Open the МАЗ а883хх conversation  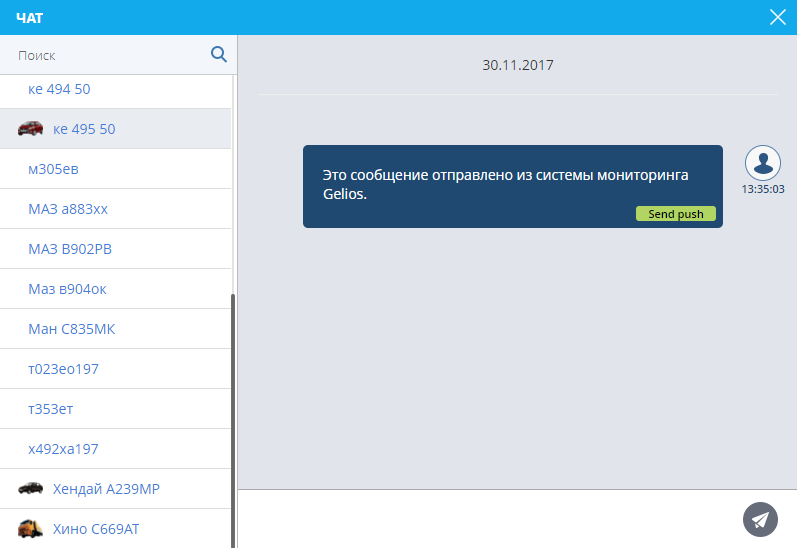[x=68, y=209]
